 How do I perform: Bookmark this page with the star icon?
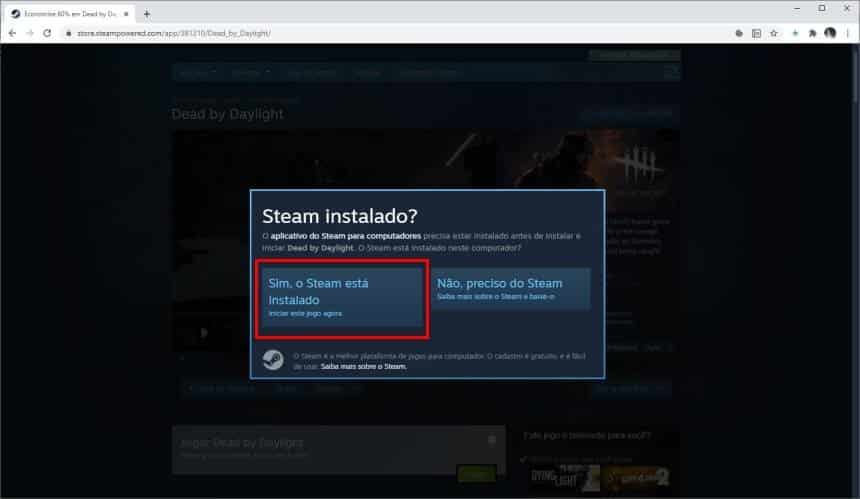[774, 33]
